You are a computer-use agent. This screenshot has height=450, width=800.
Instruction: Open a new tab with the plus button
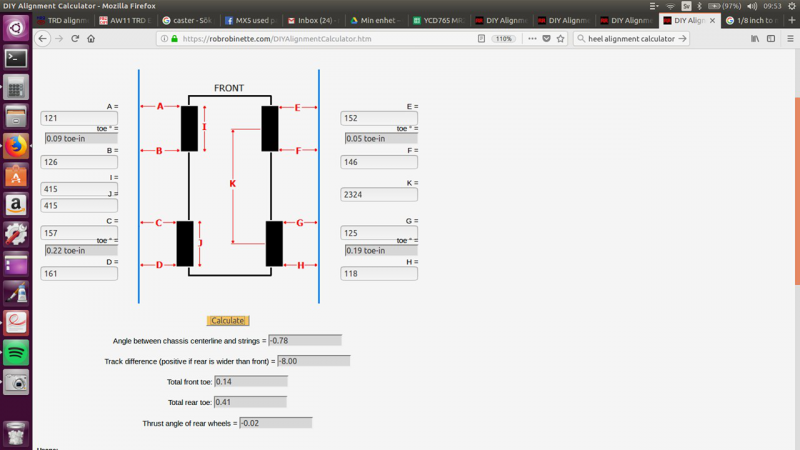tap(792, 20)
